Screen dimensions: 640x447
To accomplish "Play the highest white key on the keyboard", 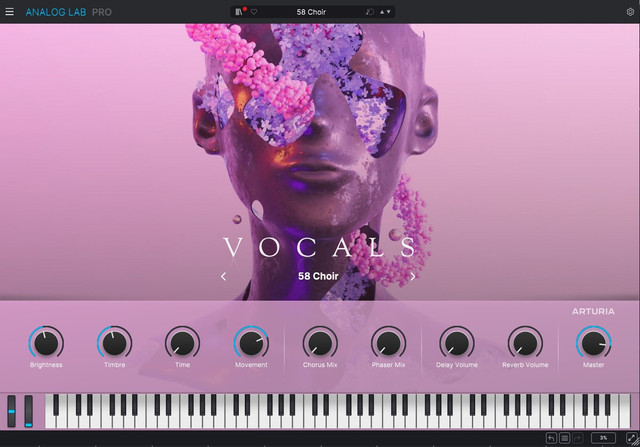I will 627,411.
